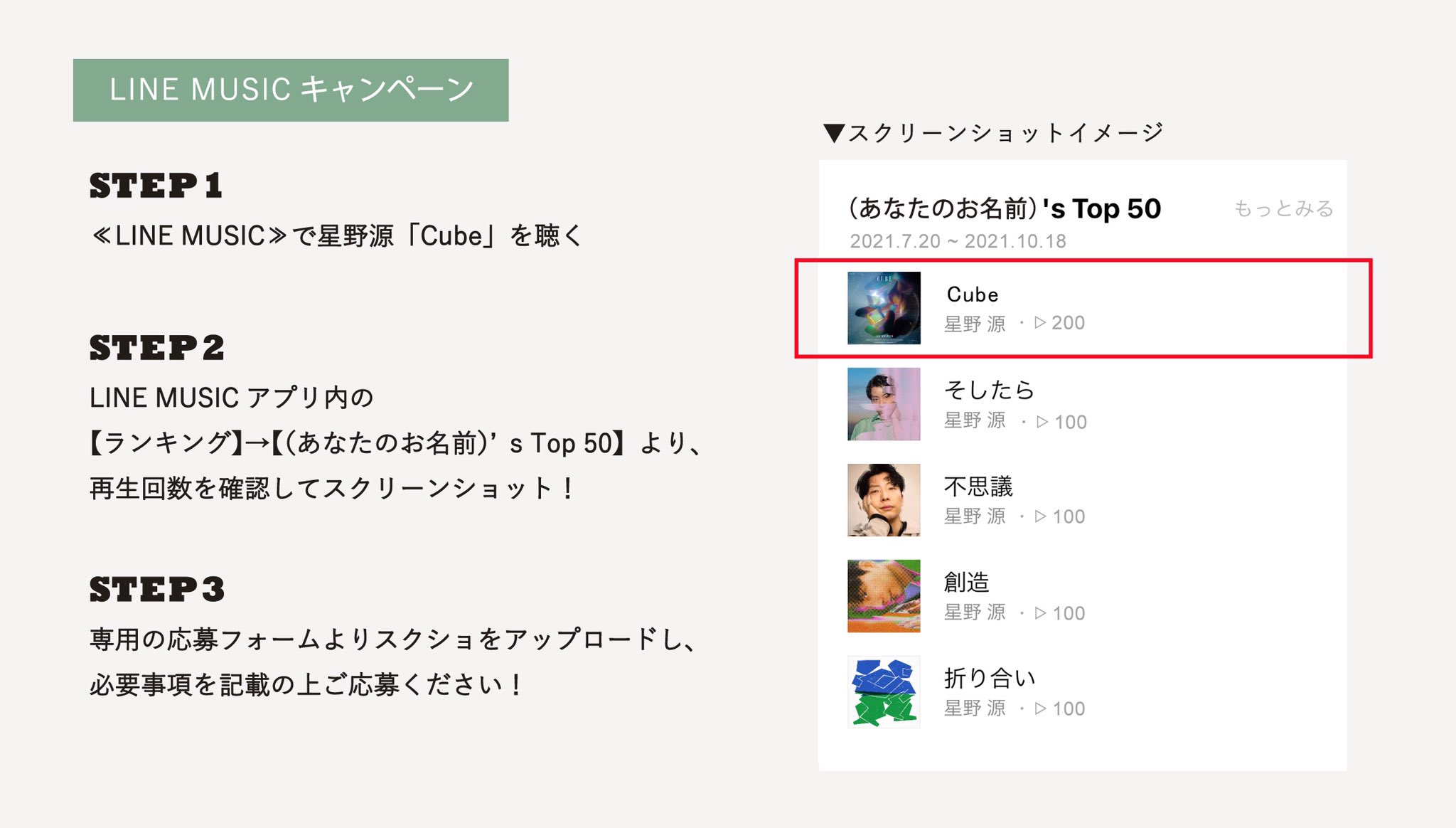Select the そしたら song title
This screenshot has height=828, width=1456.
click(x=989, y=390)
